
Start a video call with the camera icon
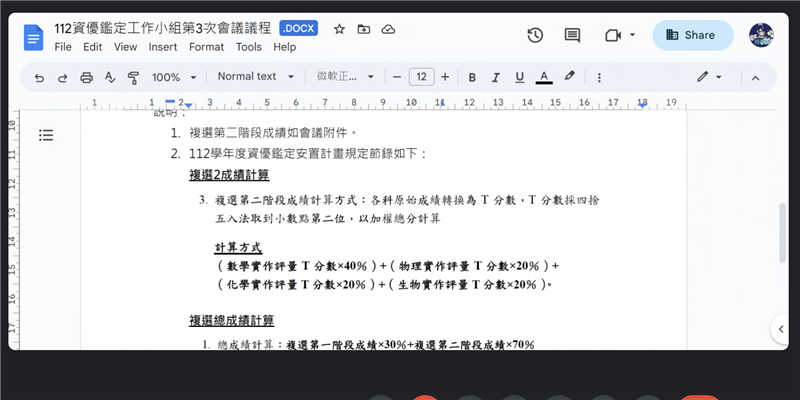coord(613,35)
